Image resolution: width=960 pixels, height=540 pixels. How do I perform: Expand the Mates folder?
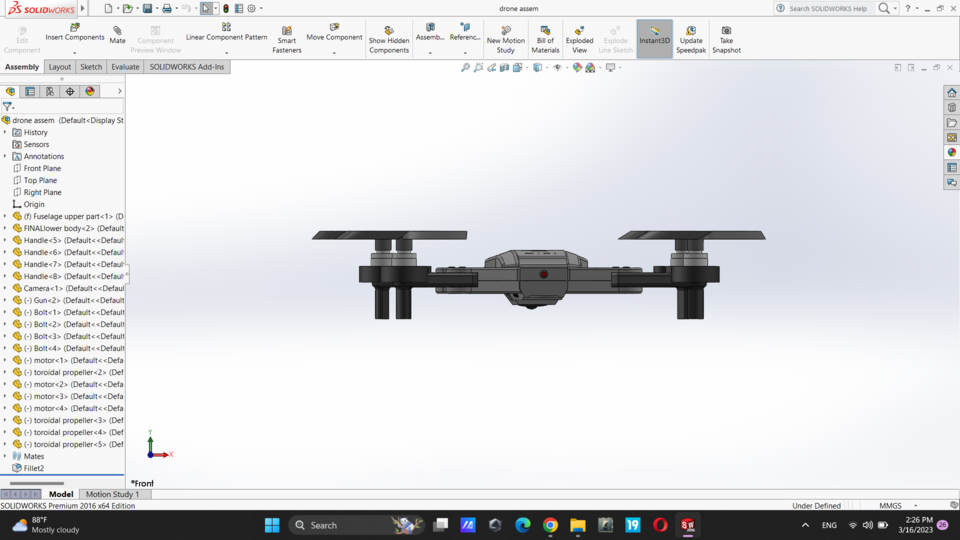(x=6, y=456)
